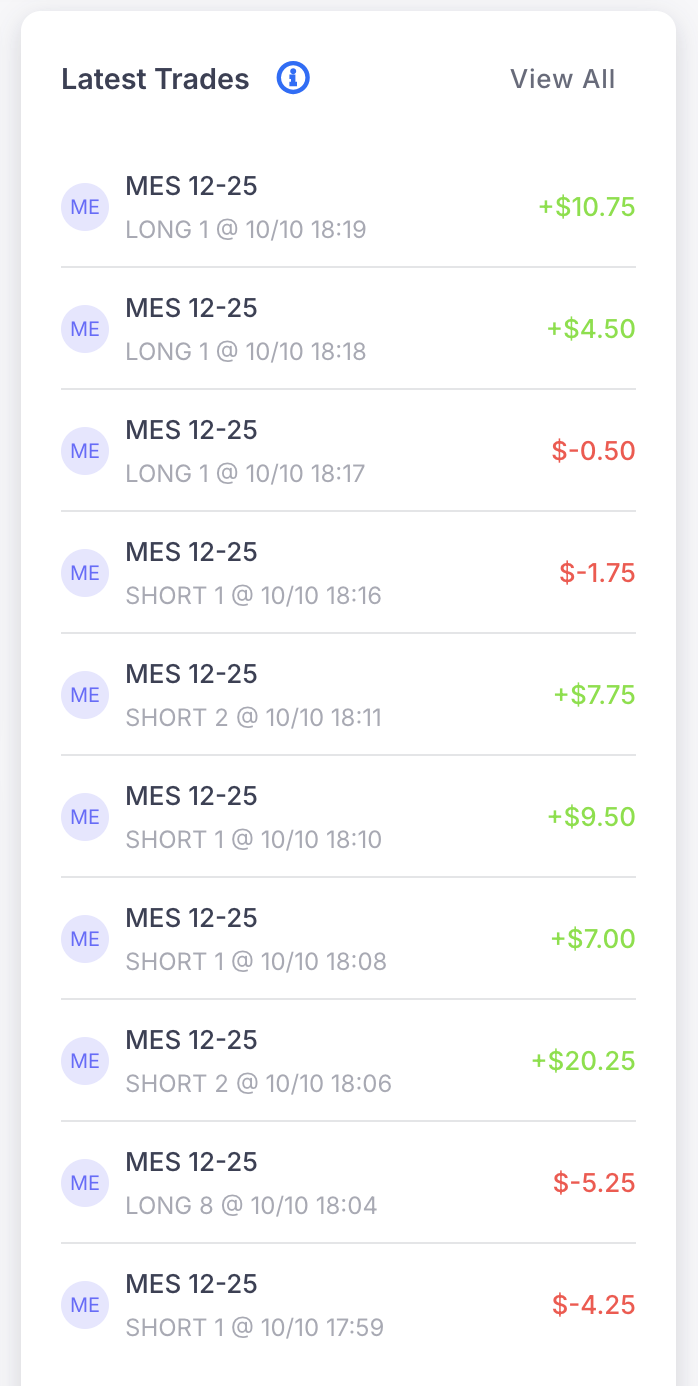The width and height of the screenshot is (698, 1386).
Task: Click ME avatar for the 17:59 trade
Action: 85,1305
